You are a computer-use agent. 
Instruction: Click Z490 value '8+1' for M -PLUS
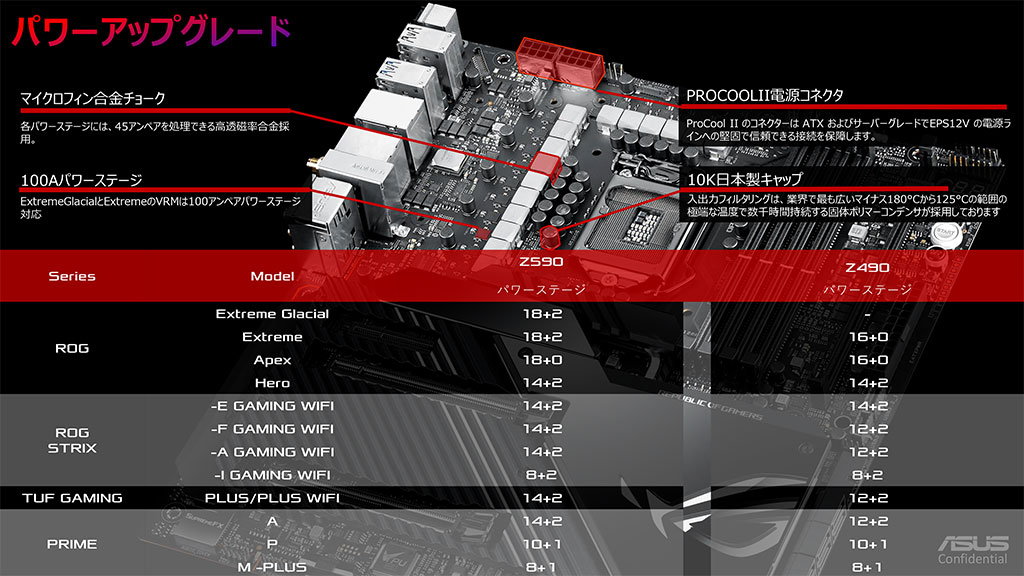pos(867,567)
